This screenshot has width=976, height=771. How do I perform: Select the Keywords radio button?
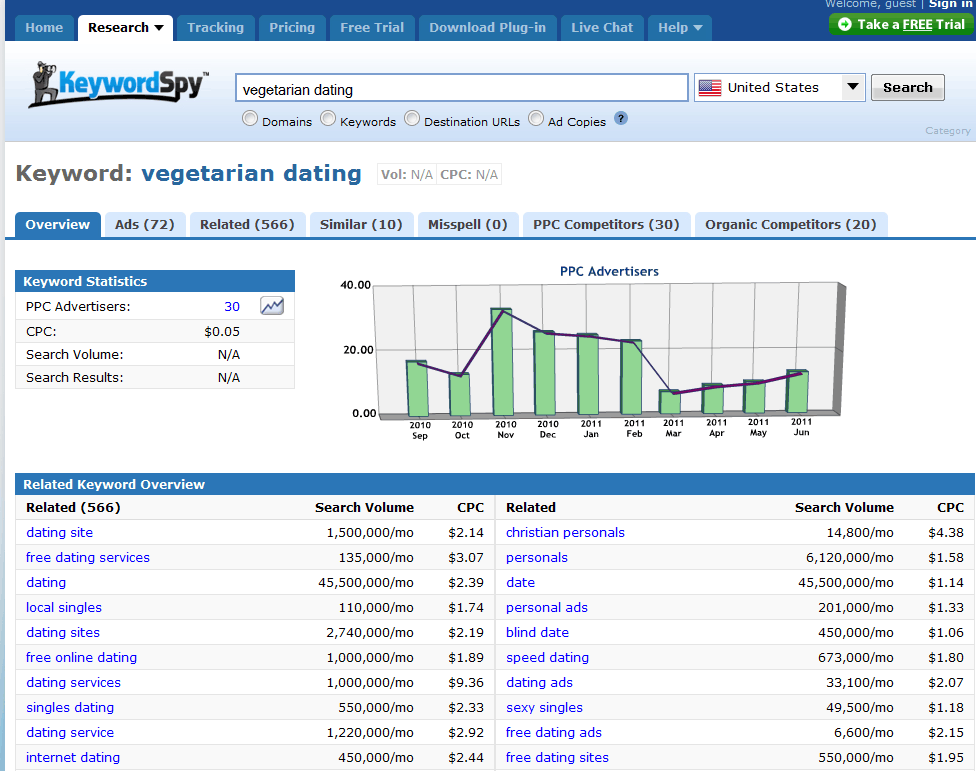pyautogui.click(x=328, y=118)
